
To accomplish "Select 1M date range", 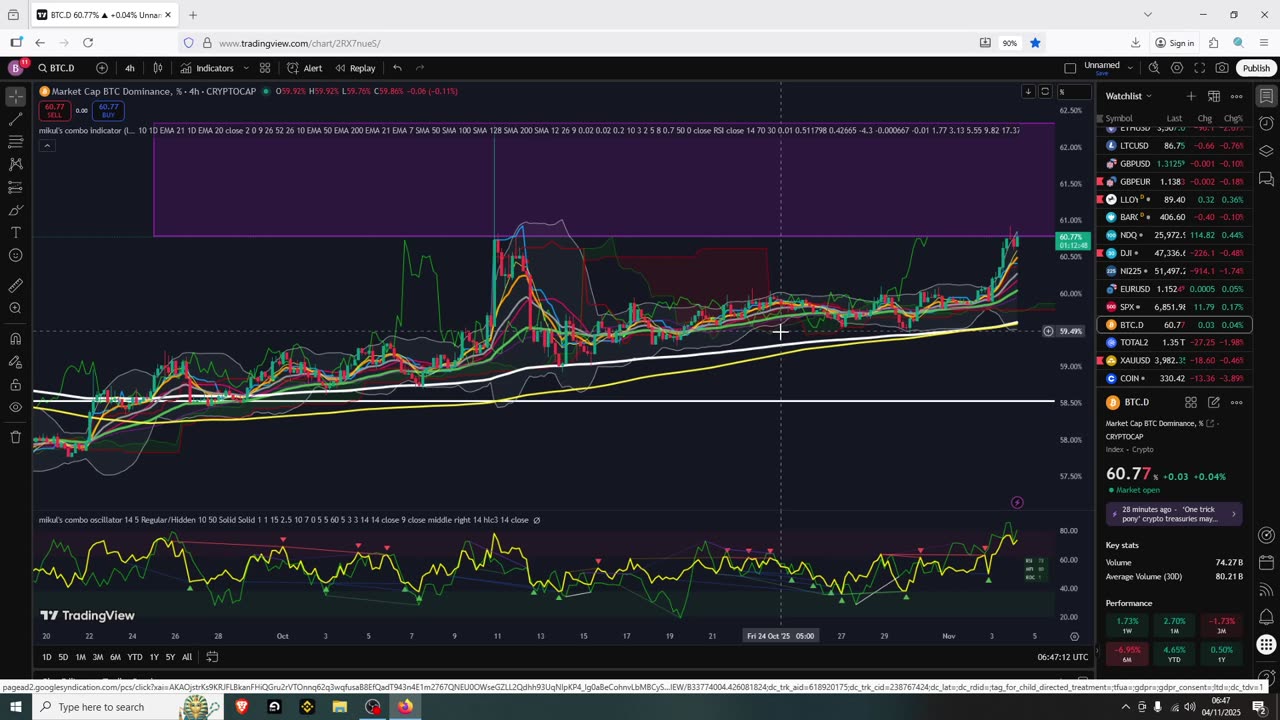I will pyautogui.click(x=81, y=657).
